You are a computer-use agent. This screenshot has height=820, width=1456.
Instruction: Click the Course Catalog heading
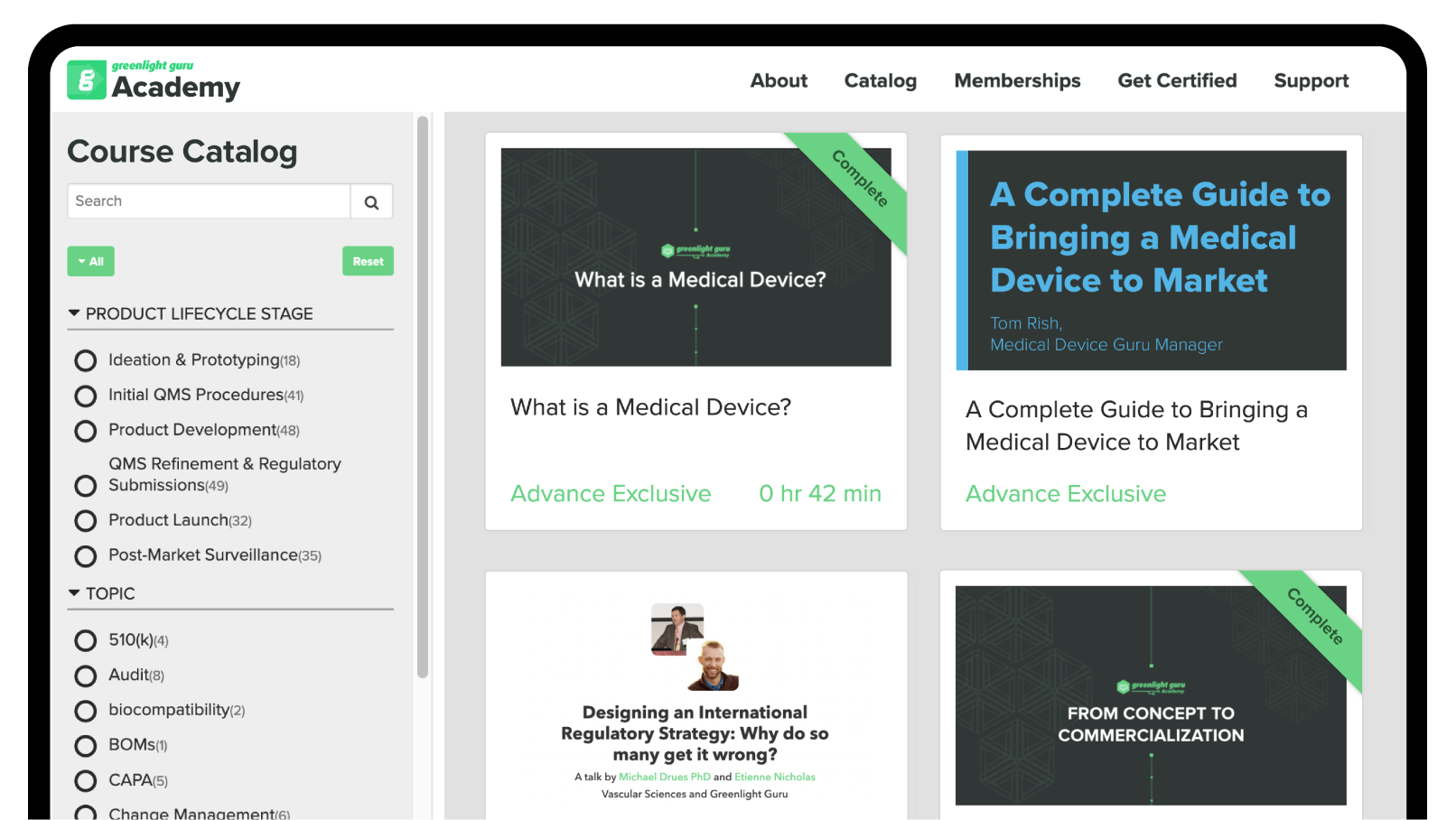pos(182,152)
